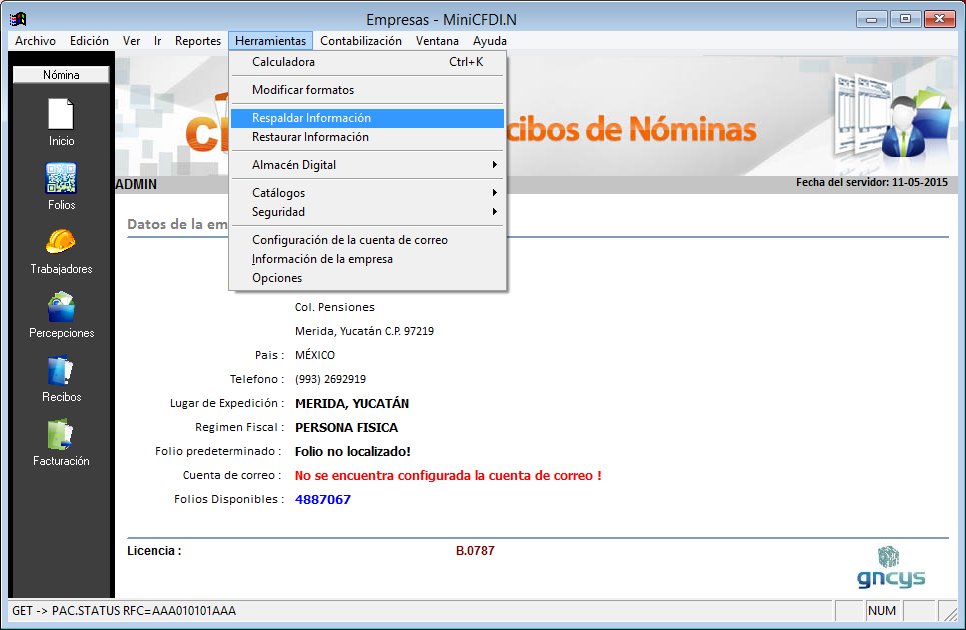Open the Folios QR code icon
This screenshot has width=966, height=630.
coord(61,179)
